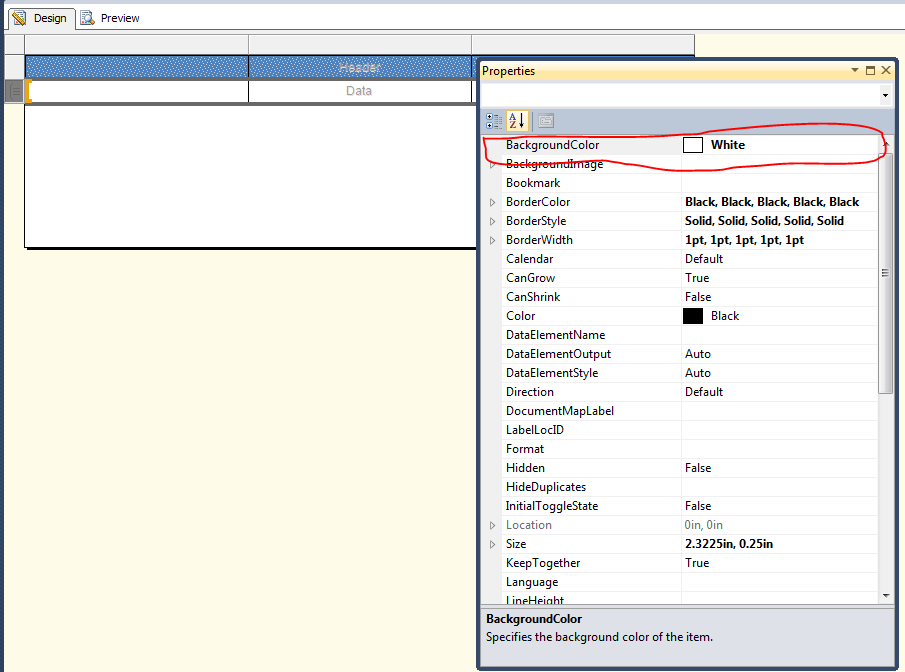Select the LabelLocID property

tap(534, 430)
